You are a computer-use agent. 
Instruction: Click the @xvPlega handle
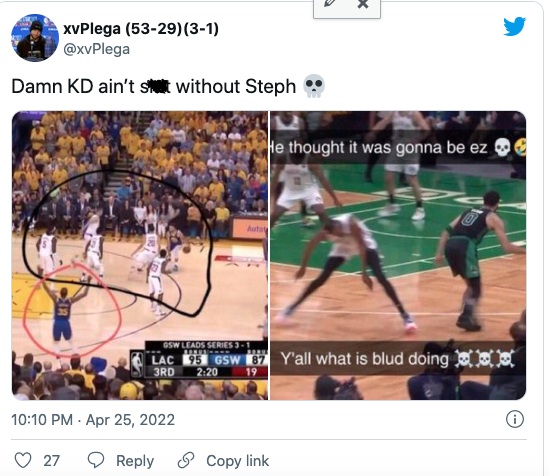(x=96, y=49)
